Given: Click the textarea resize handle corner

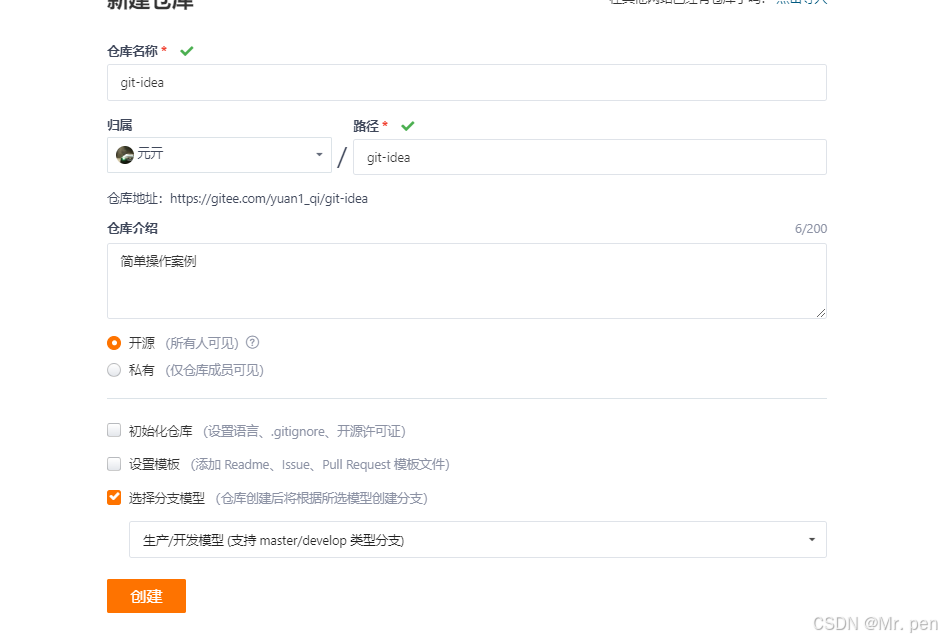Looking at the screenshot, I should tap(821, 313).
